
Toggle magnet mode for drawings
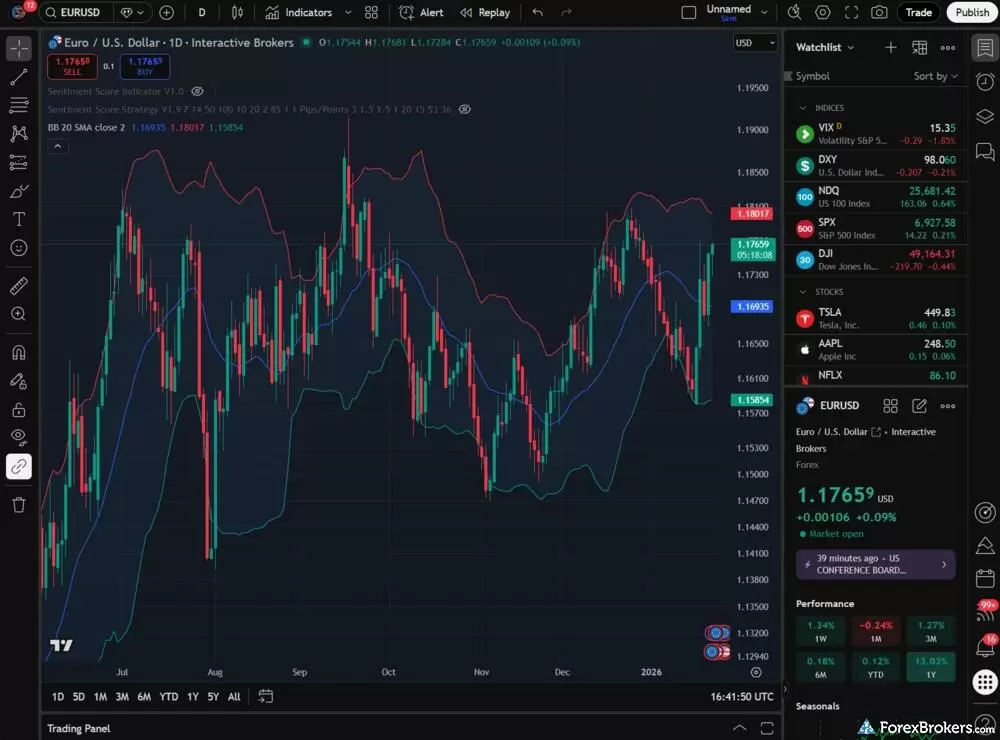(x=19, y=352)
